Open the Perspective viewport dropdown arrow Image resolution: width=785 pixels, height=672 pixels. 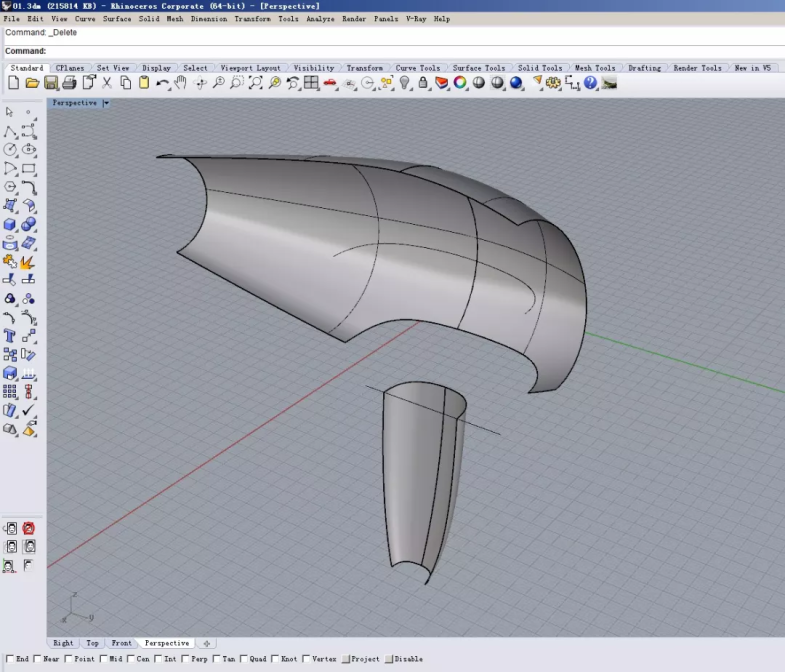point(106,103)
